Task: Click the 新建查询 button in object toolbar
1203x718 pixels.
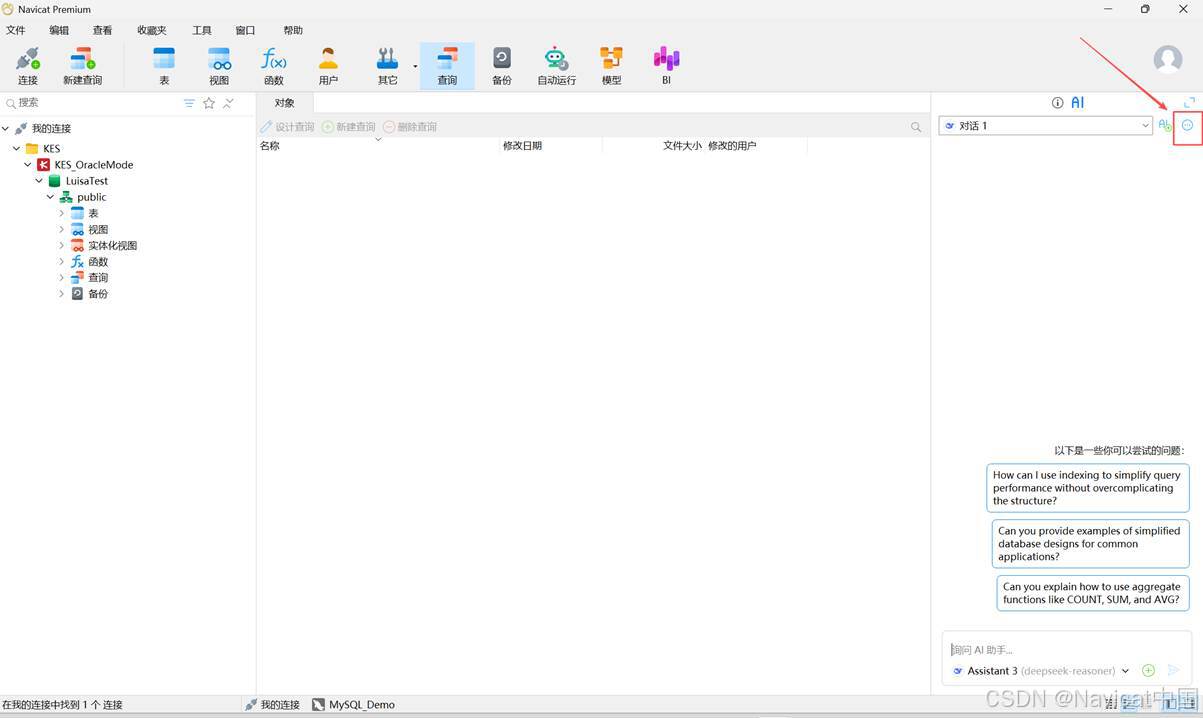Action: tap(348, 127)
